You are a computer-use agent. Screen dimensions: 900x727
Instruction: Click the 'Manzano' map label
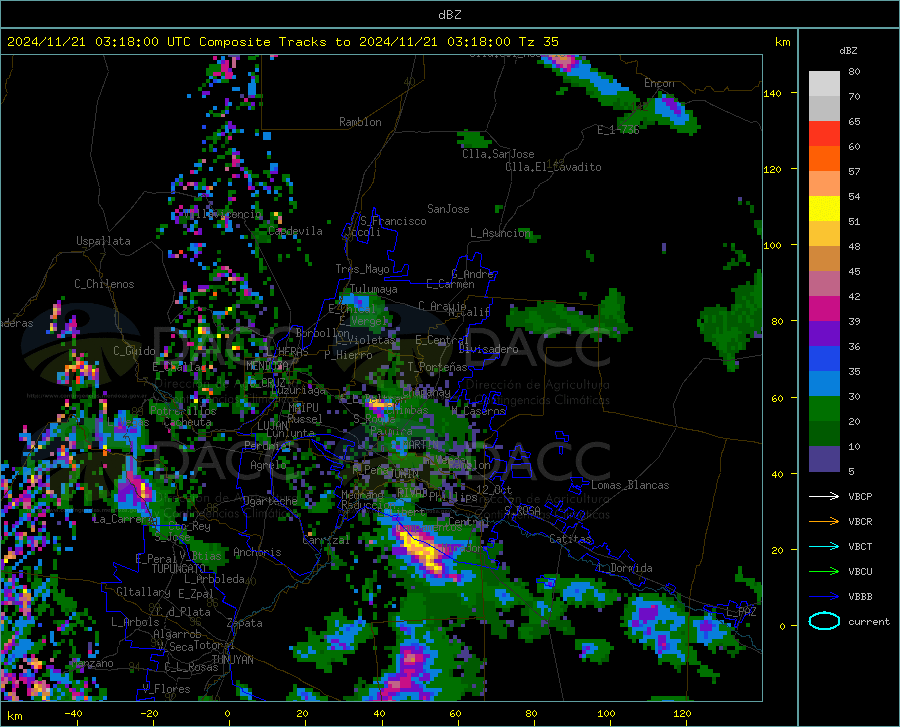92,663
